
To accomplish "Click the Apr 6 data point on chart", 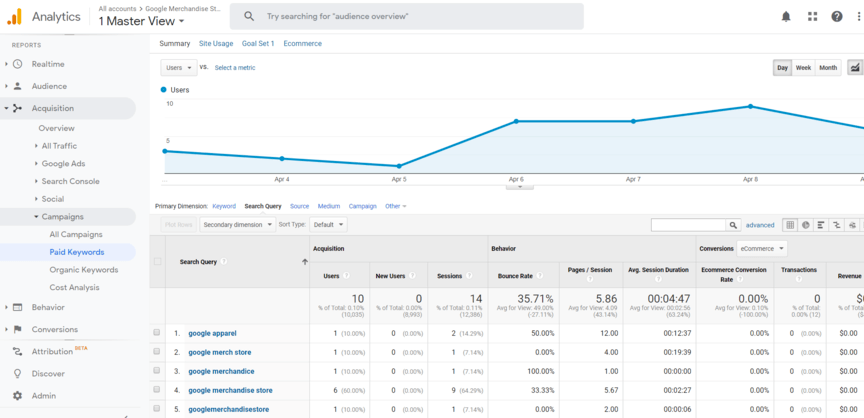I will [516, 121].
